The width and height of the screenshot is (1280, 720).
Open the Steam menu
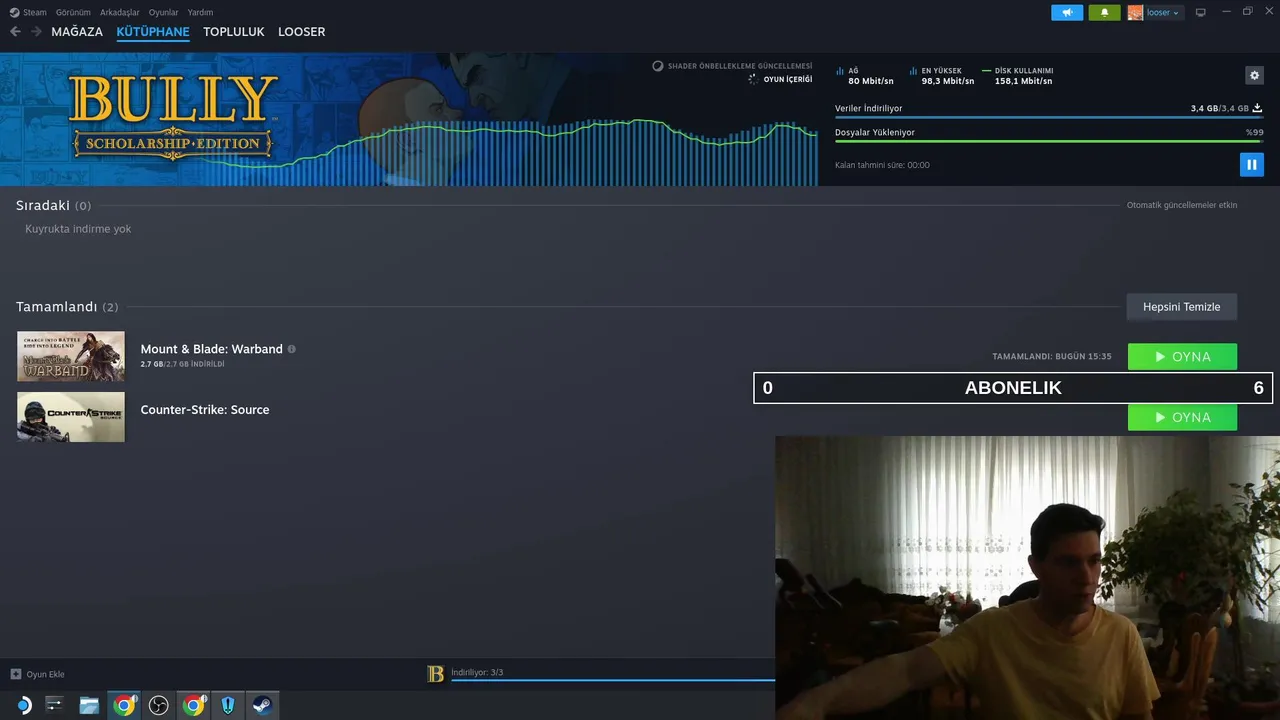coord(28,12)
